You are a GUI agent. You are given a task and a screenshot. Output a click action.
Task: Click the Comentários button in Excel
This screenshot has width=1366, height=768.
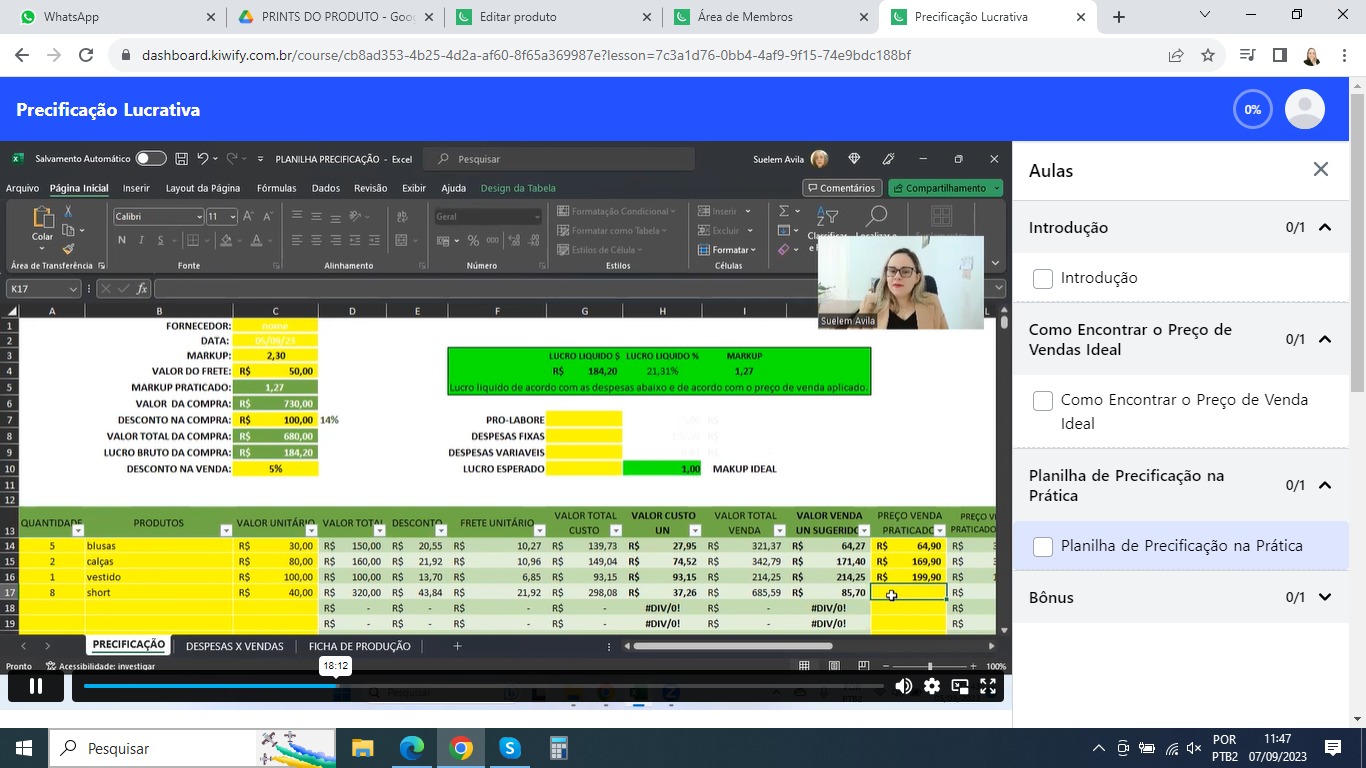click(841, 188)
